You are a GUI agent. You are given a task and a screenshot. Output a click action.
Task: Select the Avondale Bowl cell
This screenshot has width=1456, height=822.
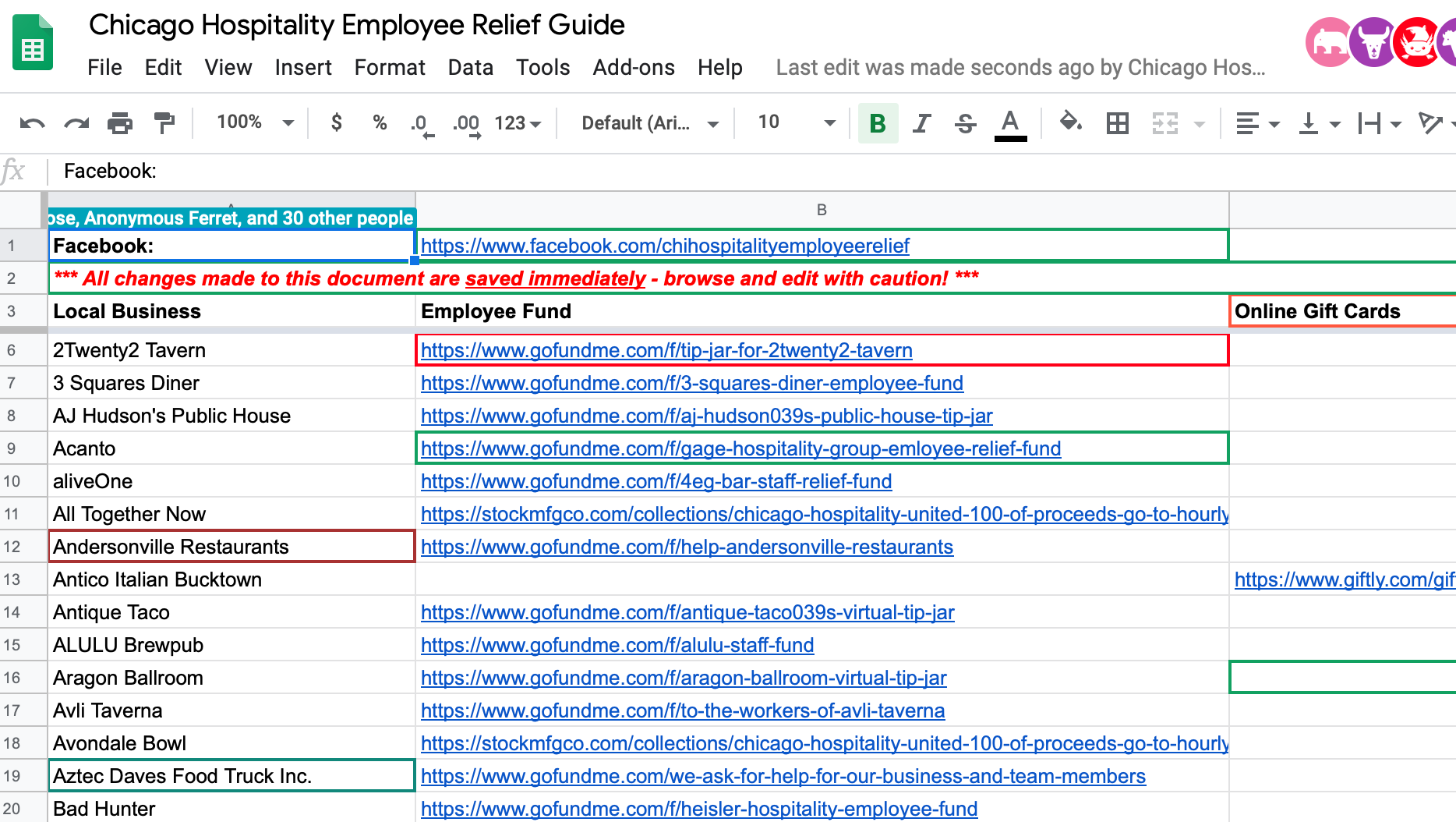(231, 743)
